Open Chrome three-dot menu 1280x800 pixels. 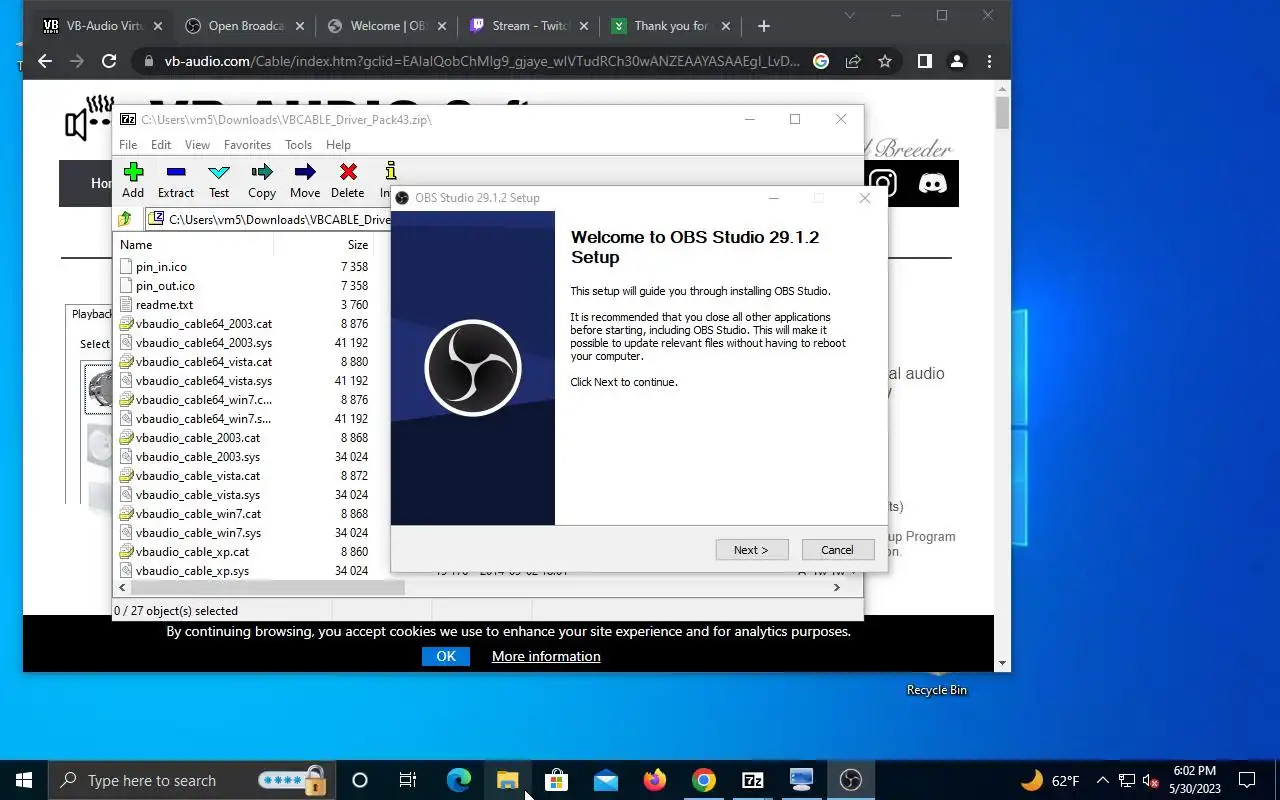tap(989, 61)
